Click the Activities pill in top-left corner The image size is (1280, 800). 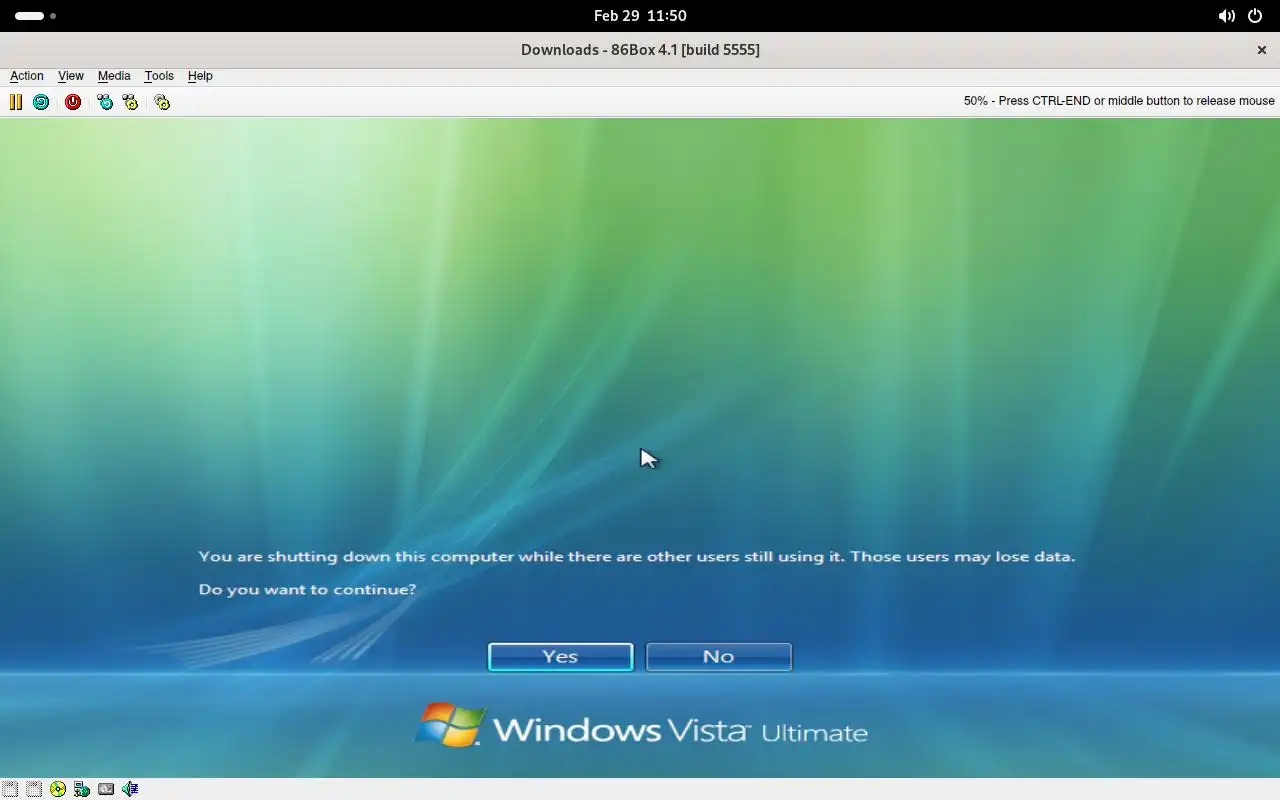[x=35, y=16]
